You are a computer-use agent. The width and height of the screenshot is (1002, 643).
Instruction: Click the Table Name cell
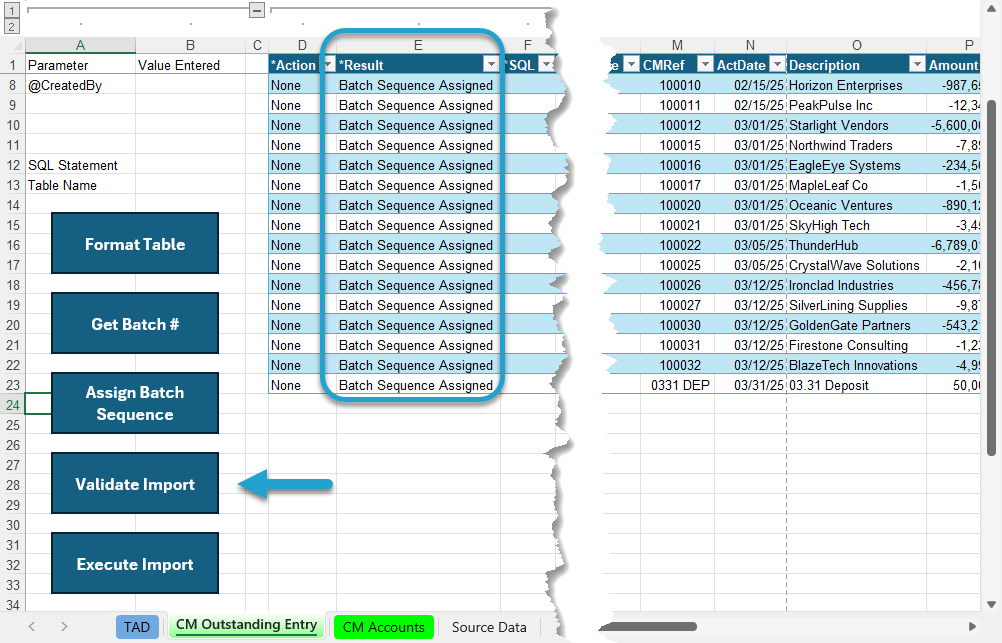[80, 185]
